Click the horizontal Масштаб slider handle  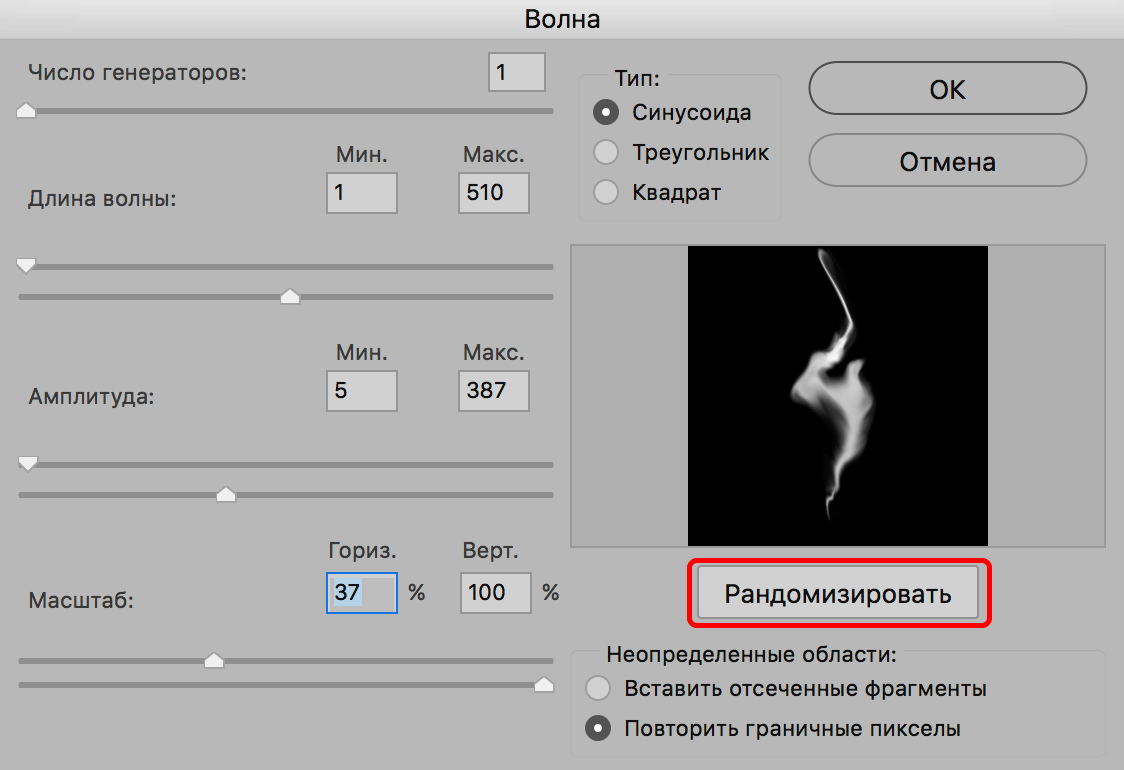(213, 660)
